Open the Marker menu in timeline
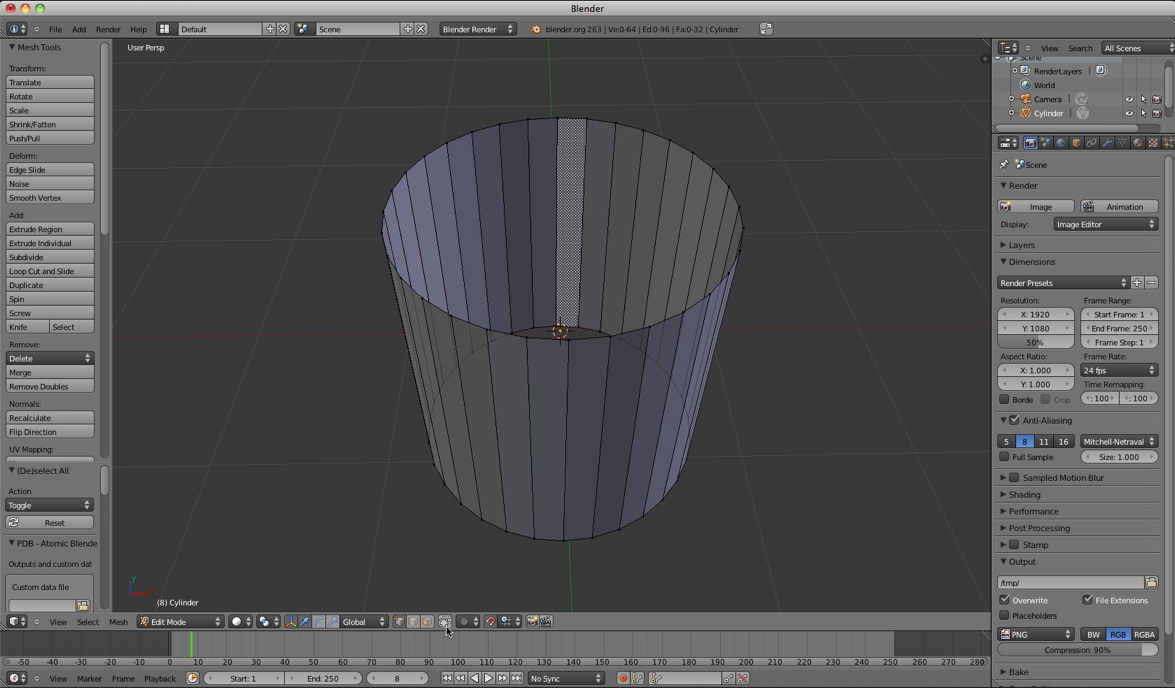This screenshot has height=688, width=1175. [89, 678]
